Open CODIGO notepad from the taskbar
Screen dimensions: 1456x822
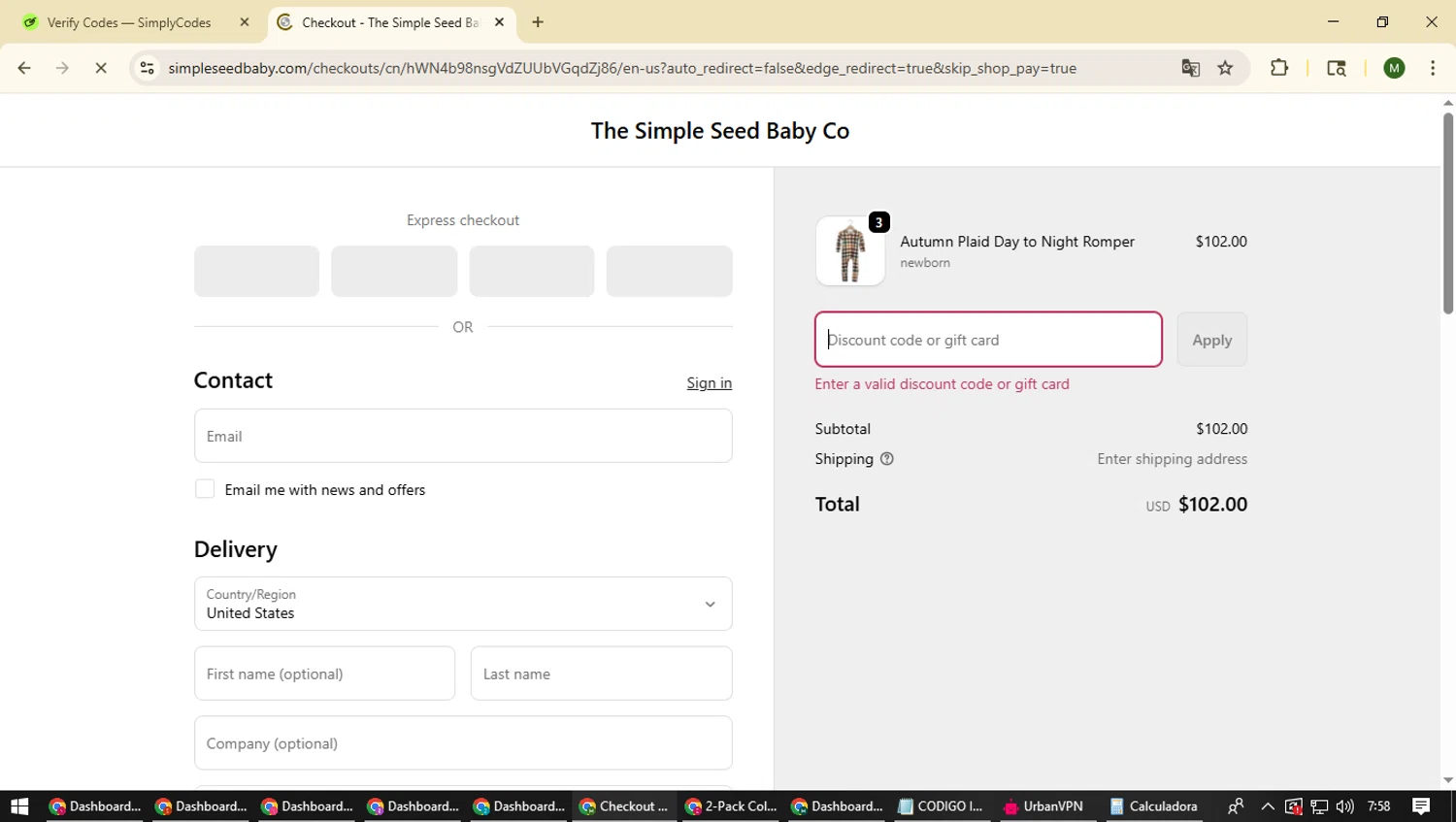pos(942,806)
